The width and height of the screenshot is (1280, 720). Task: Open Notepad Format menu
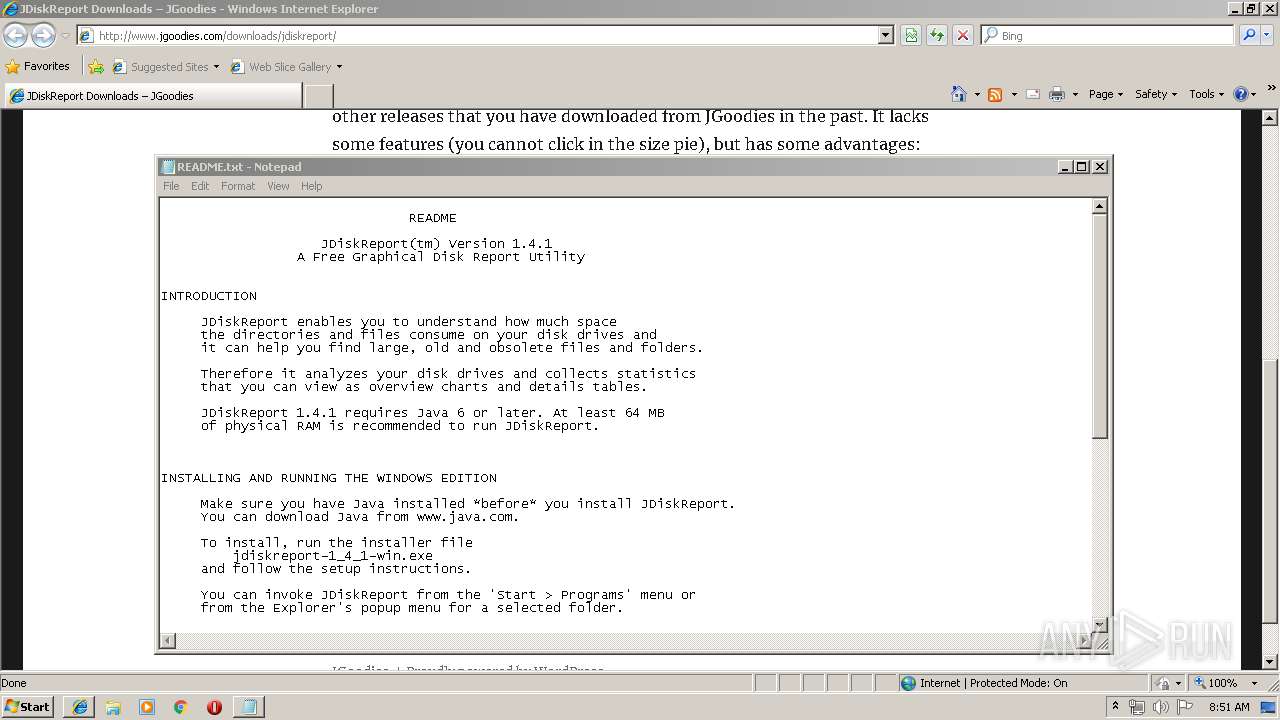pyautogui.click(x=238, y=186)
